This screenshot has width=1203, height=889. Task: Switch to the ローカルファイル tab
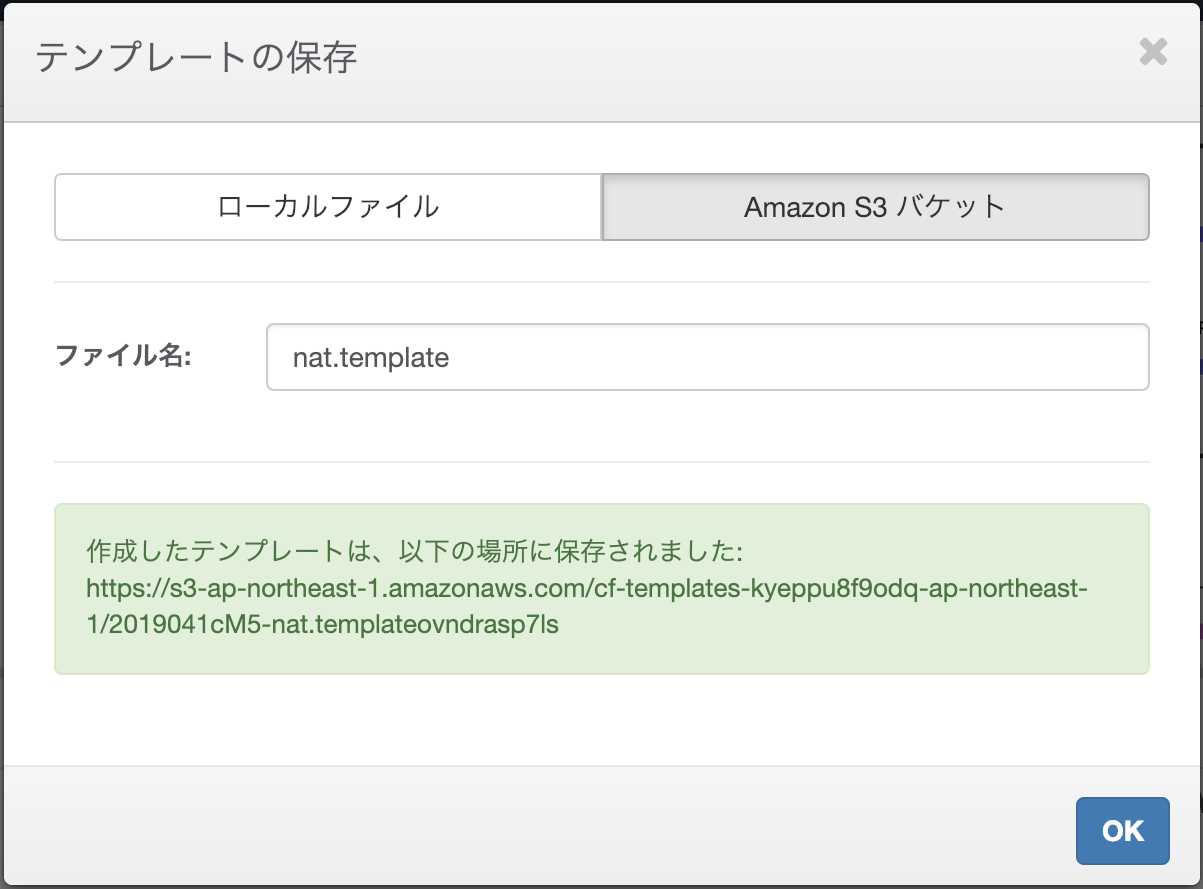coord(328,207)
